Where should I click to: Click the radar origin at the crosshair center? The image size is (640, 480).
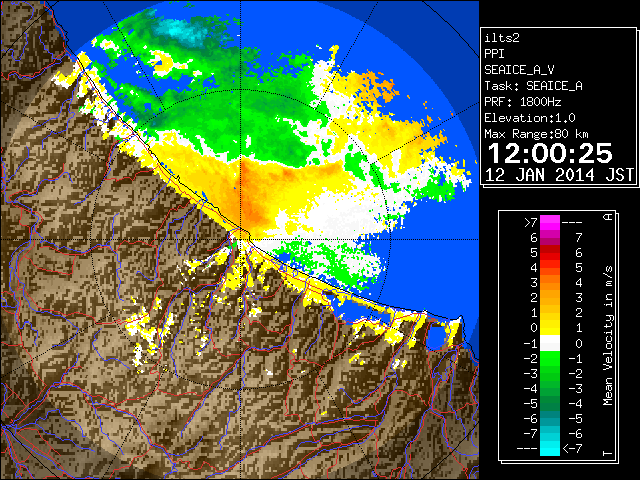[x=241, y=240]
